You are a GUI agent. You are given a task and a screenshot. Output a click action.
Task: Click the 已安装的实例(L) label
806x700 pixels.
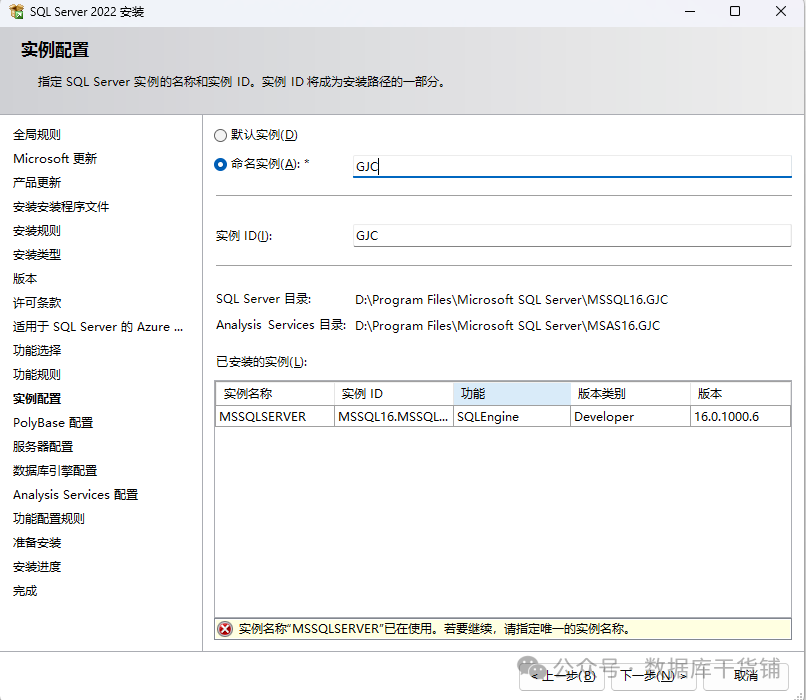pyautogui.click(x=261, y=362)
